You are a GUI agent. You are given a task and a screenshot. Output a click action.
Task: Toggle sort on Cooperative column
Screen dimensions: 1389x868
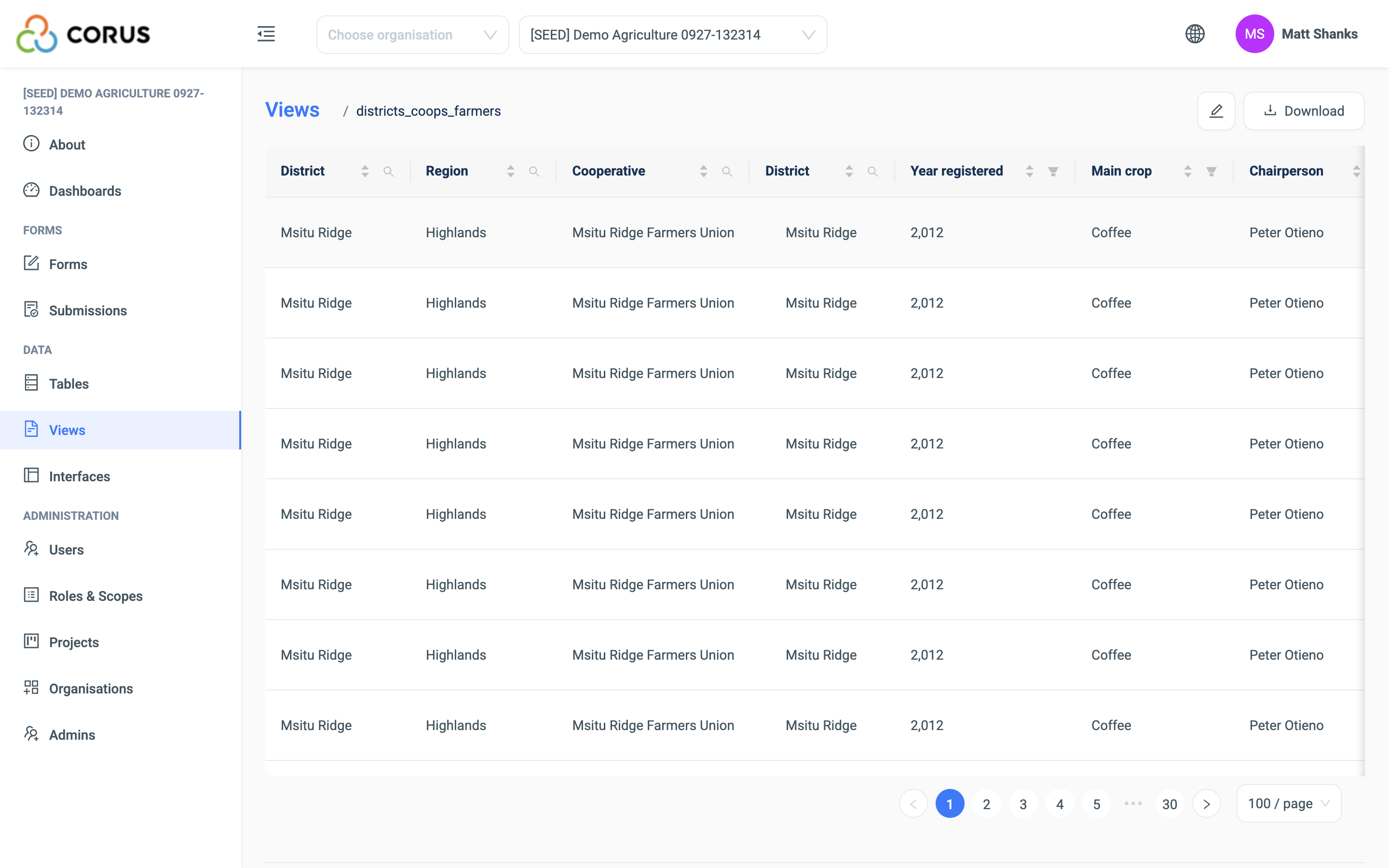coord(703,171)
